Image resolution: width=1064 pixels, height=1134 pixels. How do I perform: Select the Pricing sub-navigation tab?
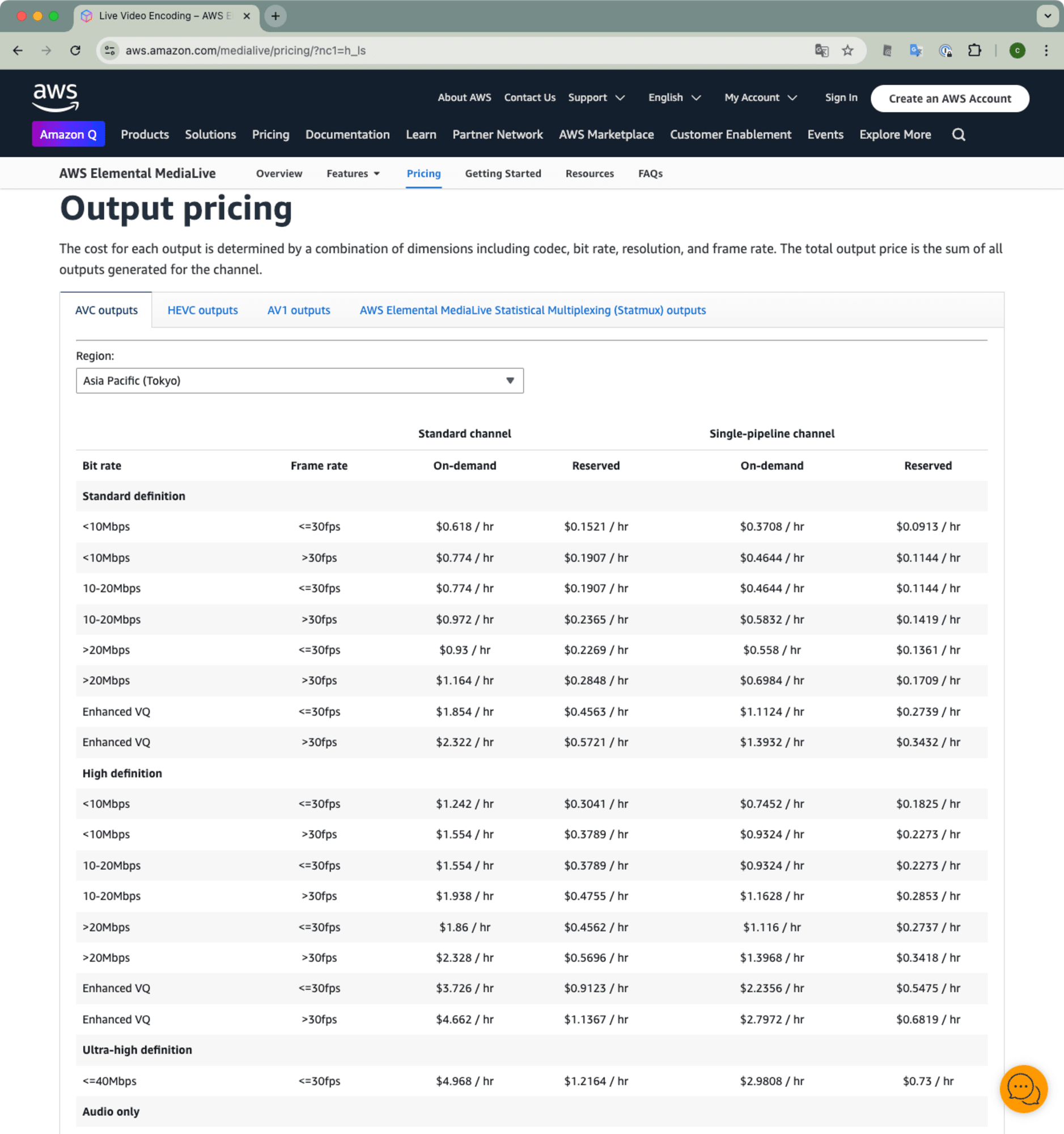coord(423,174)
